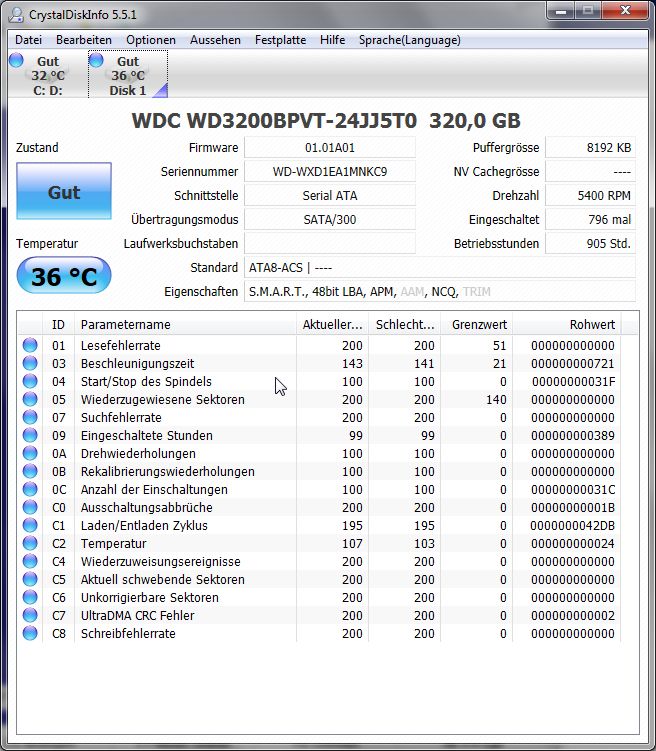Click status icon for Lesefehlerrate row

(x=30, y=345)
